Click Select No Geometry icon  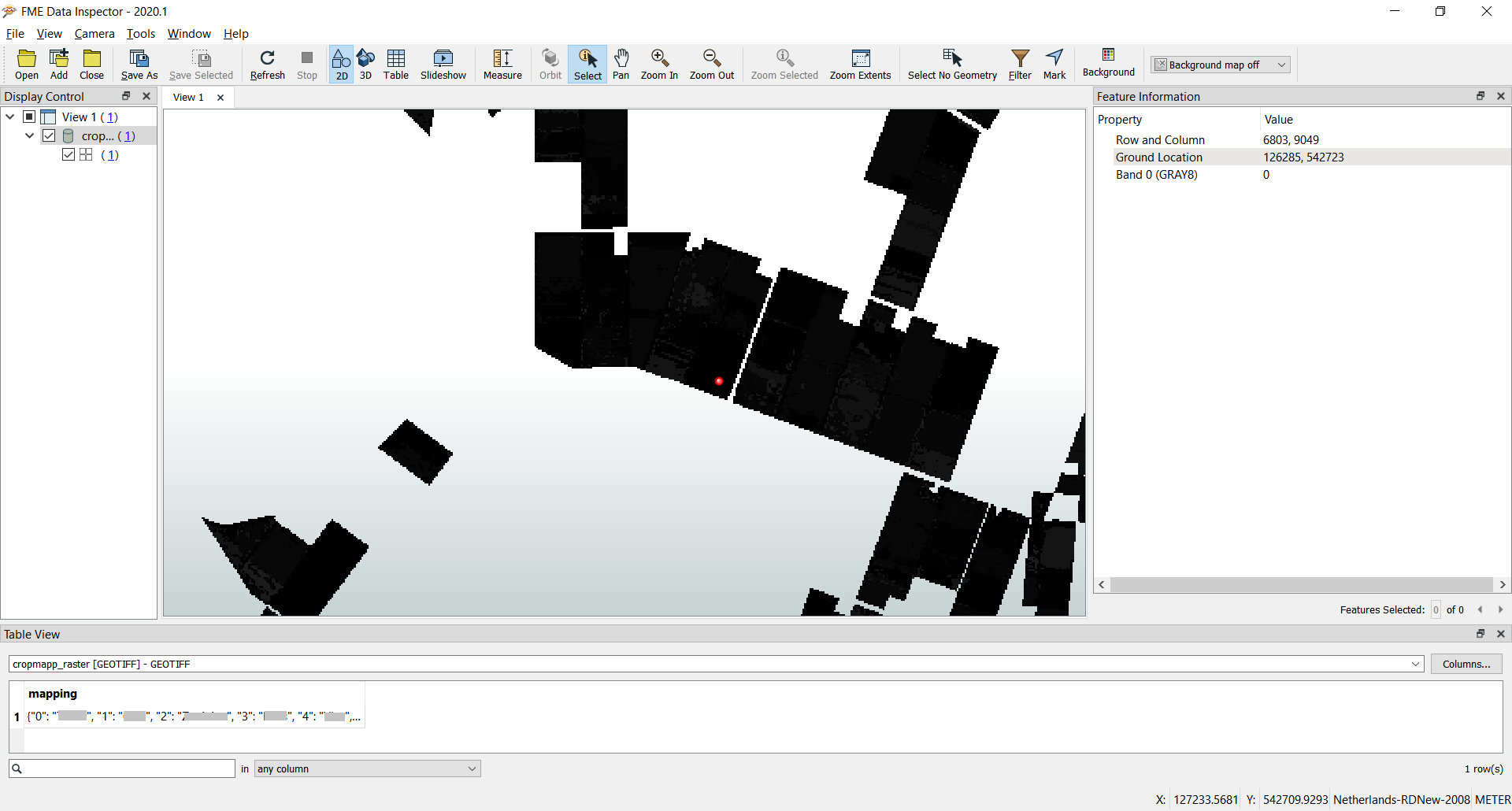click(x=952, y=65)
